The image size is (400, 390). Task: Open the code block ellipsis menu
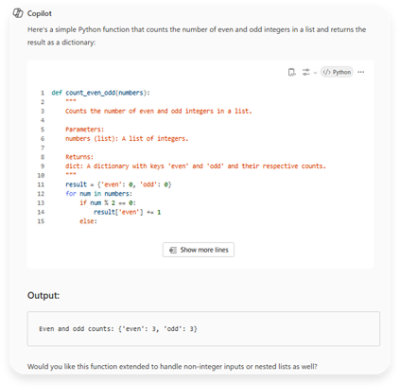361,72
